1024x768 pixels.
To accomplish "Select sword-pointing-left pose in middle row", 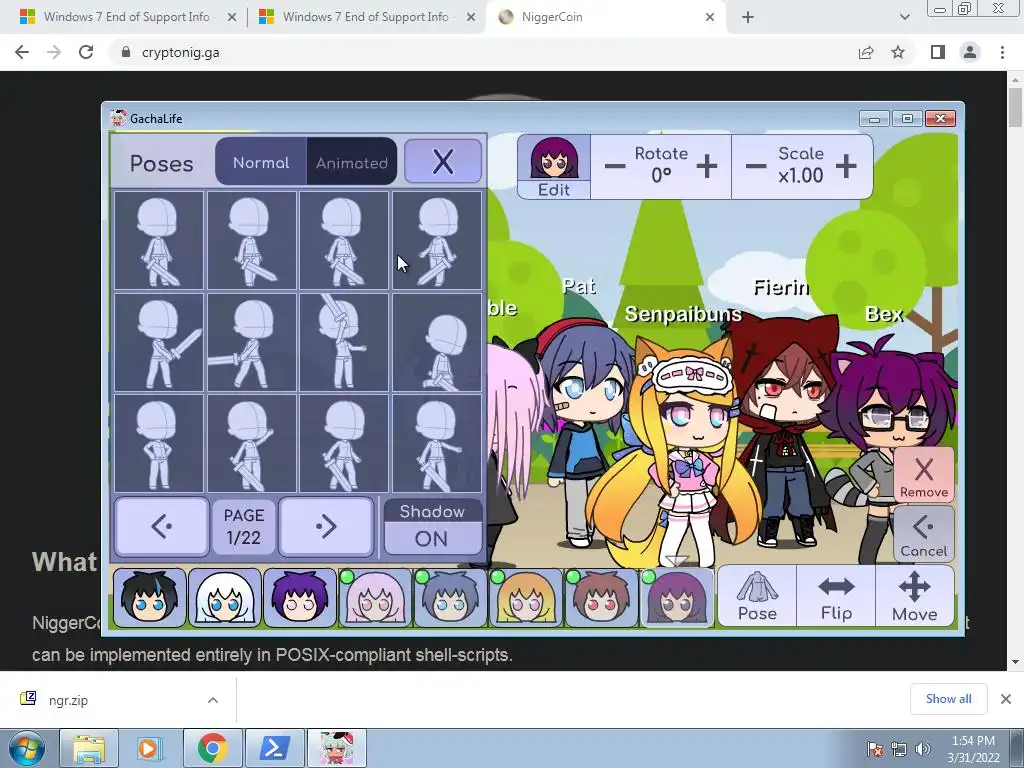I will [251, 342].
